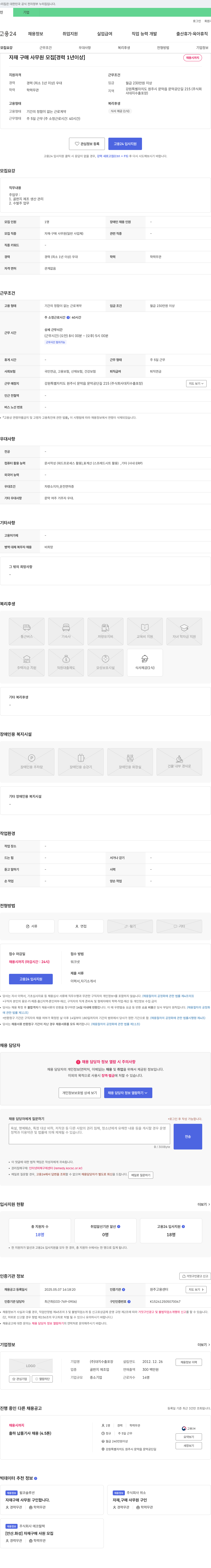Jump to 우대사항 section tab
The image size is (211, 1568).
point(85,47)
